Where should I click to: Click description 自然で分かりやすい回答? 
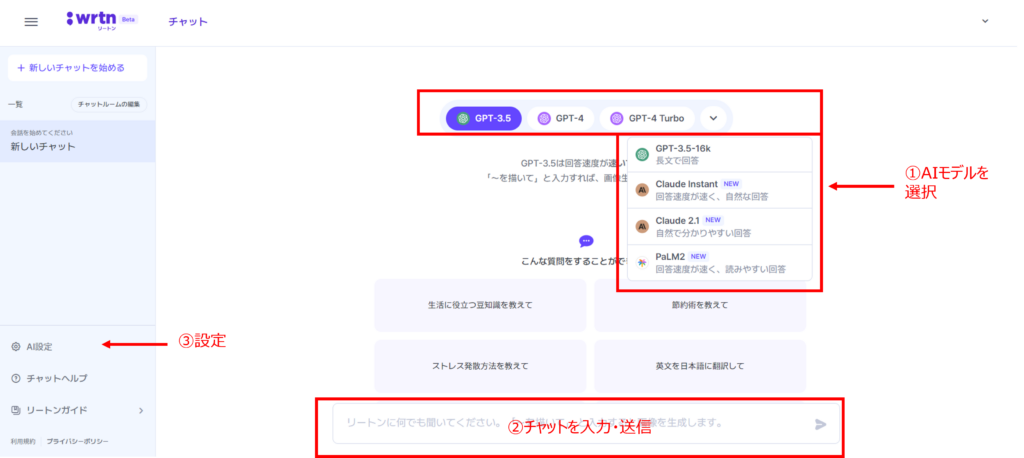[x=703, y=233]
